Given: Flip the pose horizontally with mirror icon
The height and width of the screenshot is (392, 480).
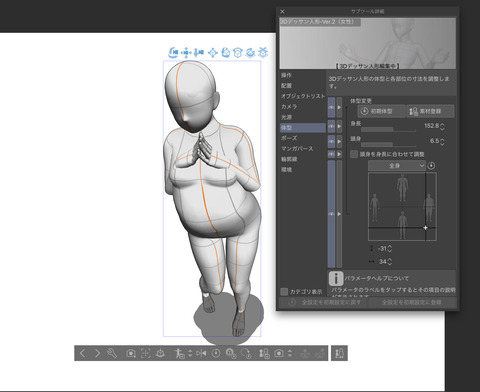Looking at the screenshot, I should pyautogui.click(x=201, y=353).
